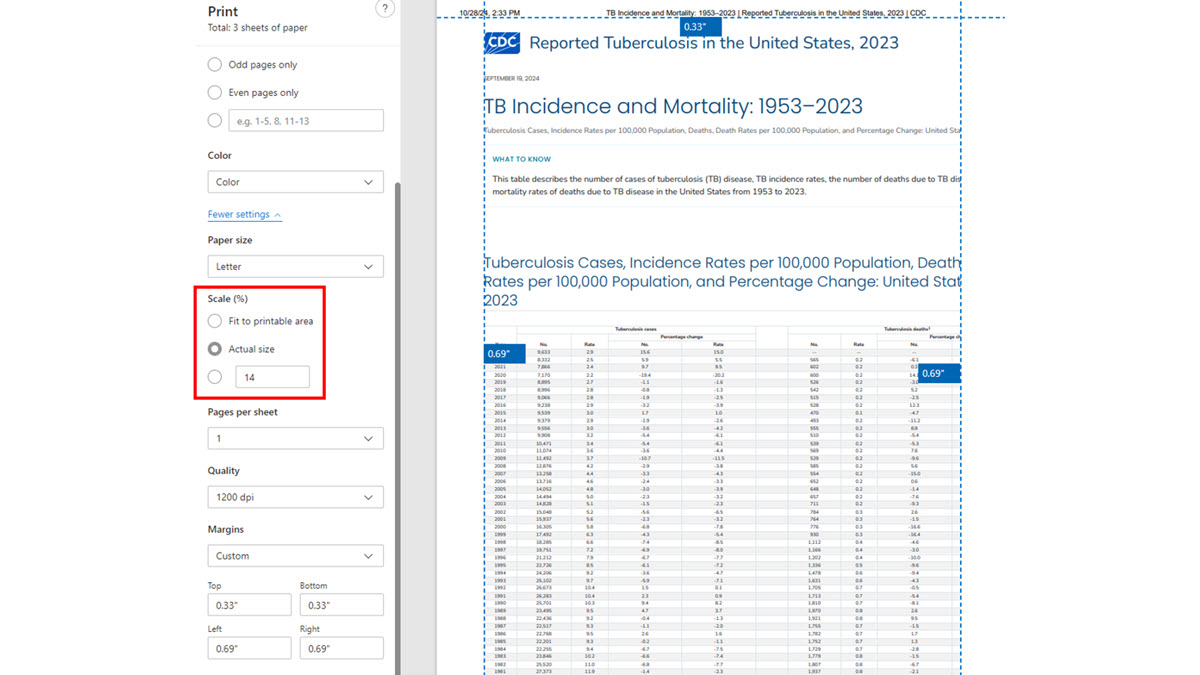Open the Margins Custom dropdown
The height and width of the screenshot is (675, 1200).
[295, 556]
